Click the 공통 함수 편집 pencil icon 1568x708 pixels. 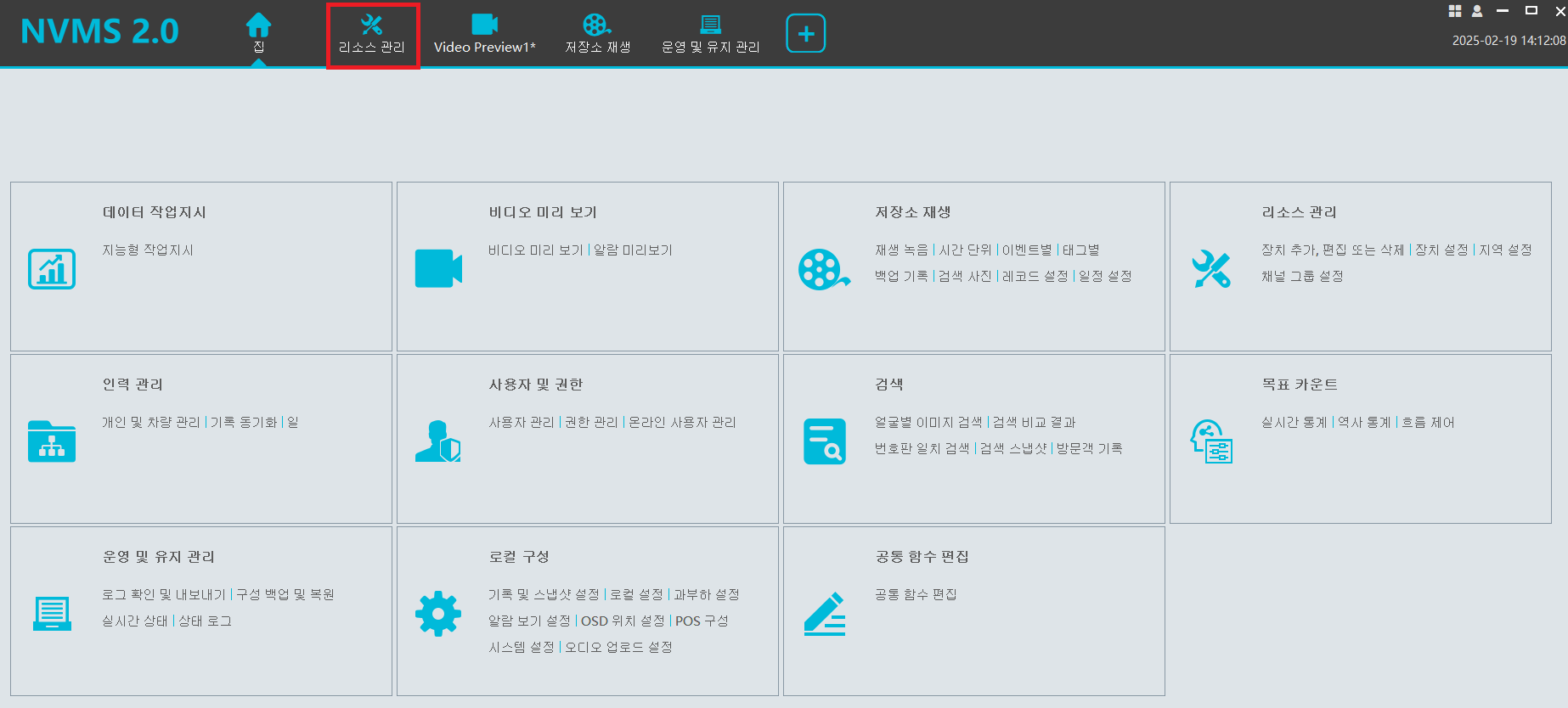824,614
